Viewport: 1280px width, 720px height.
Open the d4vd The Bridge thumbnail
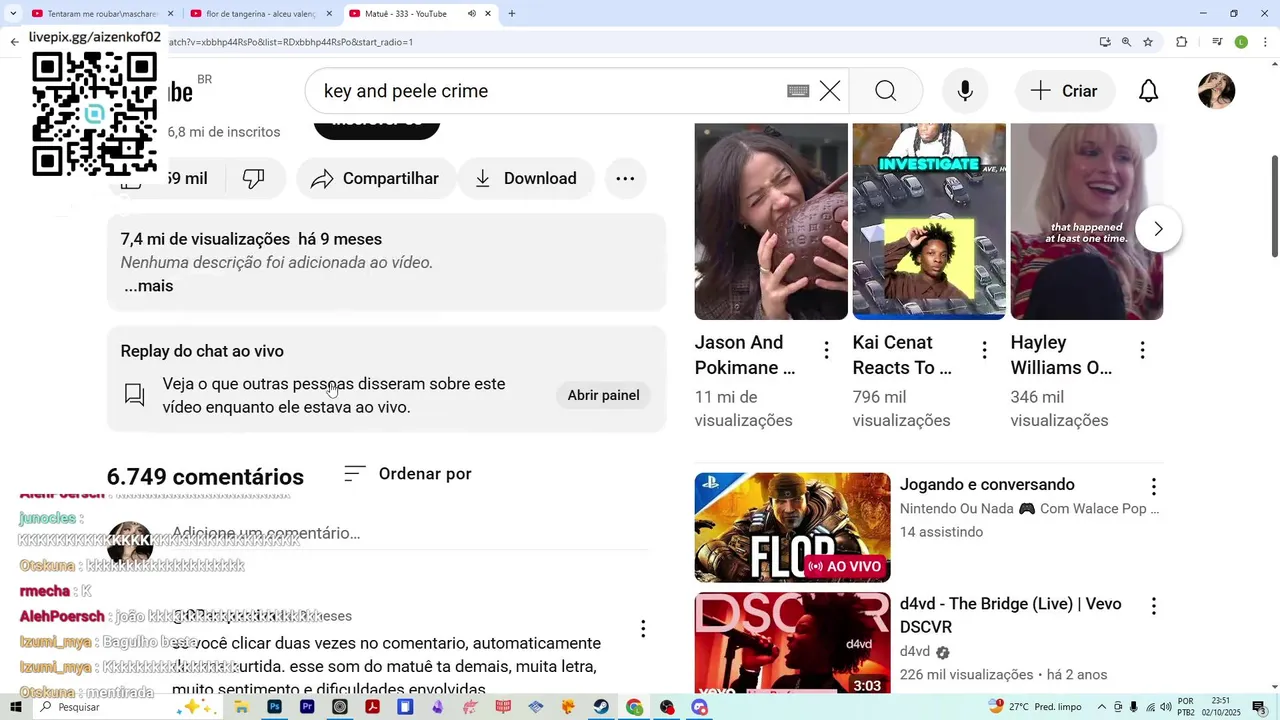(792, 642)
